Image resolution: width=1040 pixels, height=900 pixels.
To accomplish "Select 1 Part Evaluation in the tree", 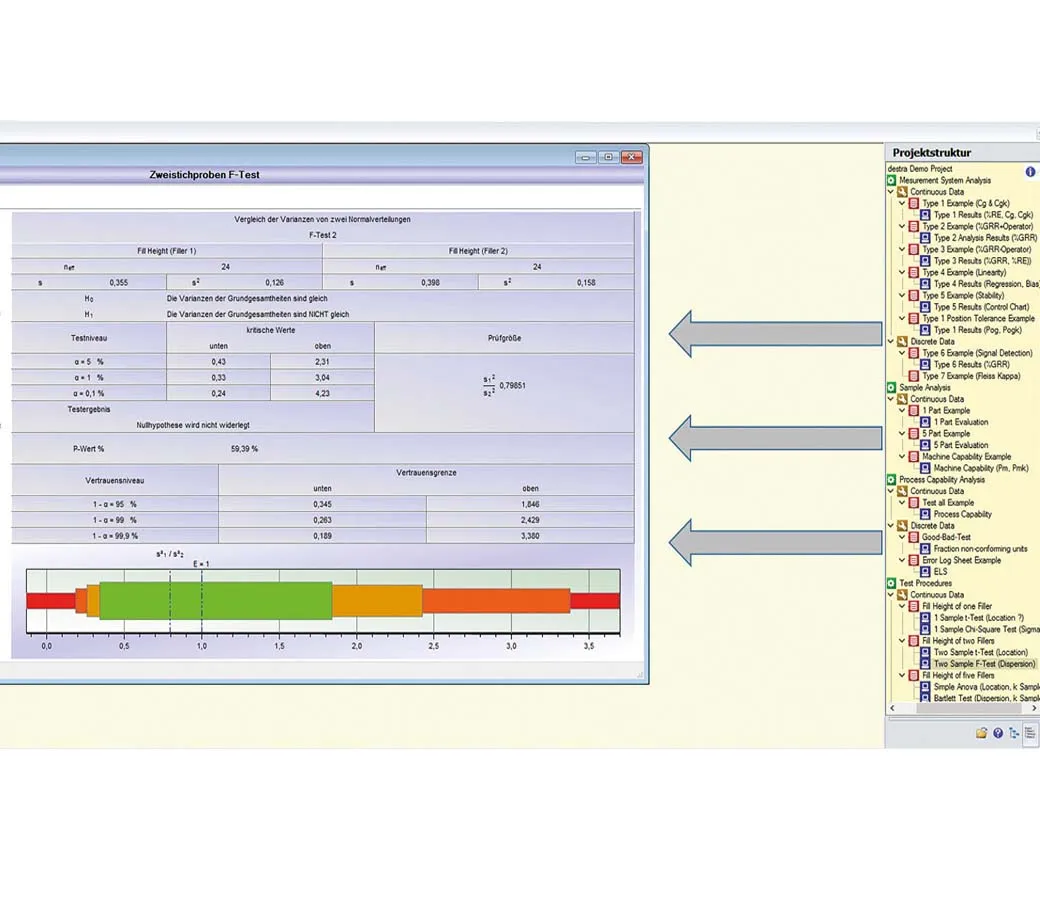I will (x=960, y=422).
